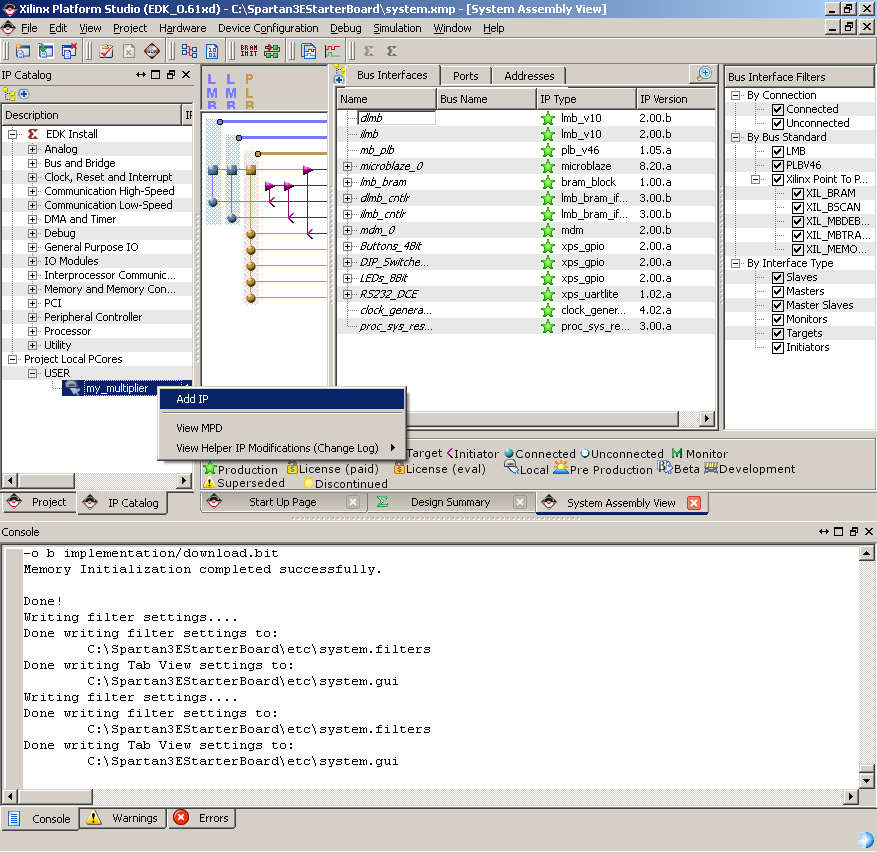877x854 pixels.
Task: Expand the microblaze_0 row
Action: coord(347,166)
